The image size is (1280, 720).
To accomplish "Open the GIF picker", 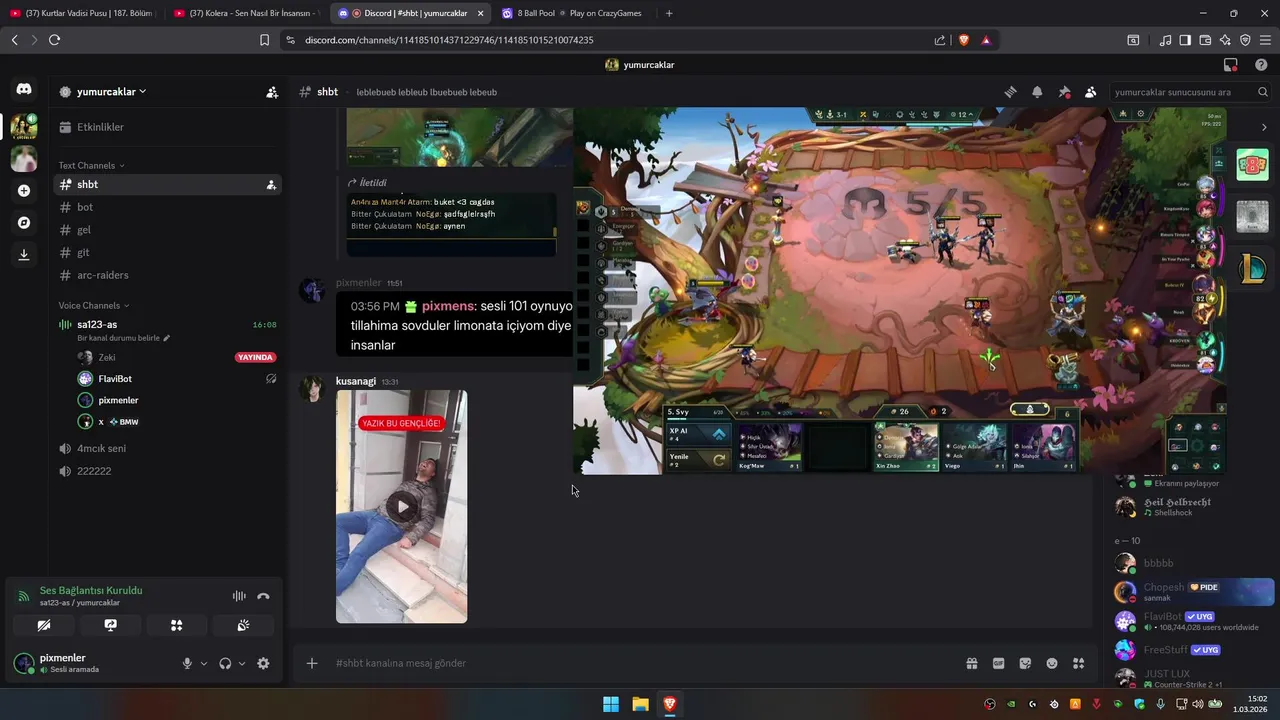I will [998, 663].
